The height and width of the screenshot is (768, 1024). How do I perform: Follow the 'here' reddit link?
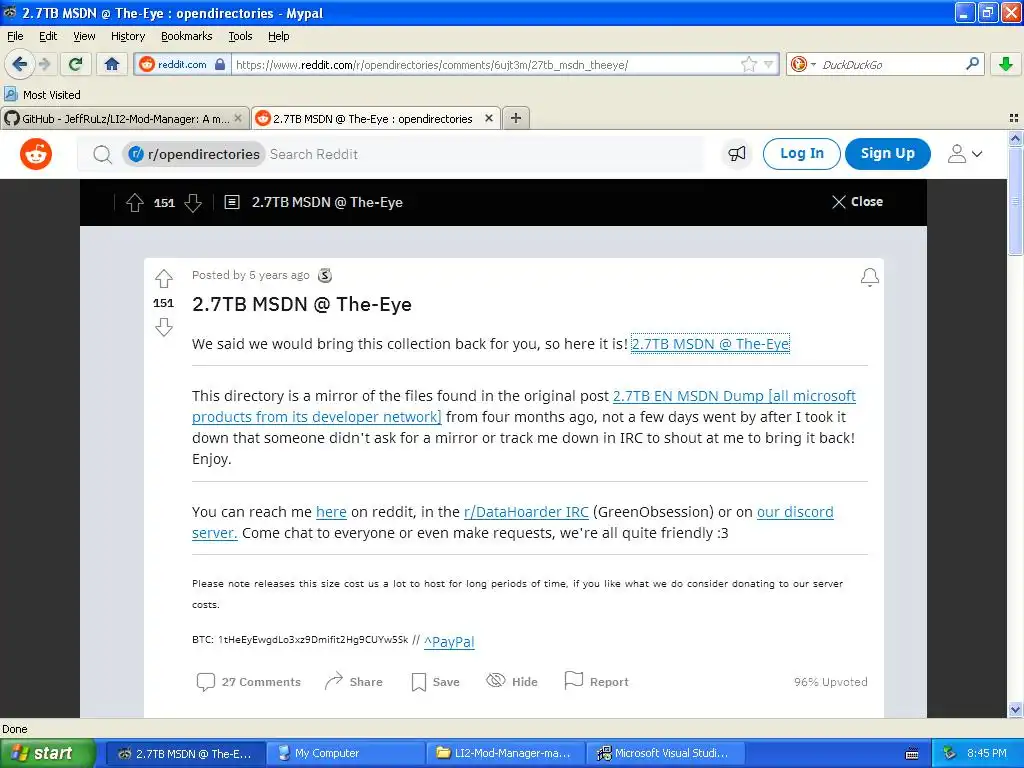point(331,512)
